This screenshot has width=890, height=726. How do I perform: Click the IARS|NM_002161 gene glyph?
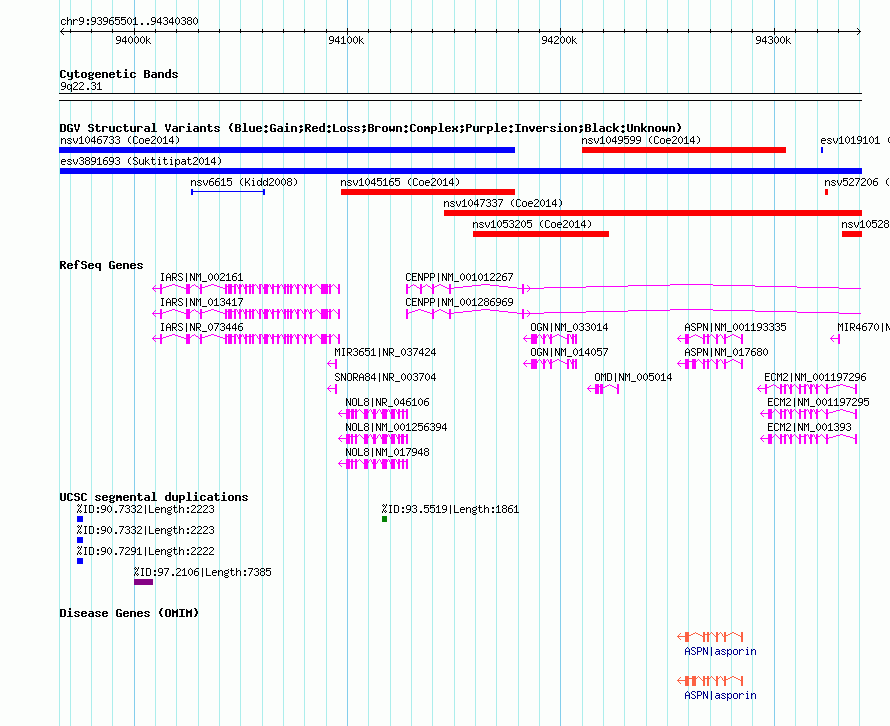pyautogui.click(x=246, y=289)
